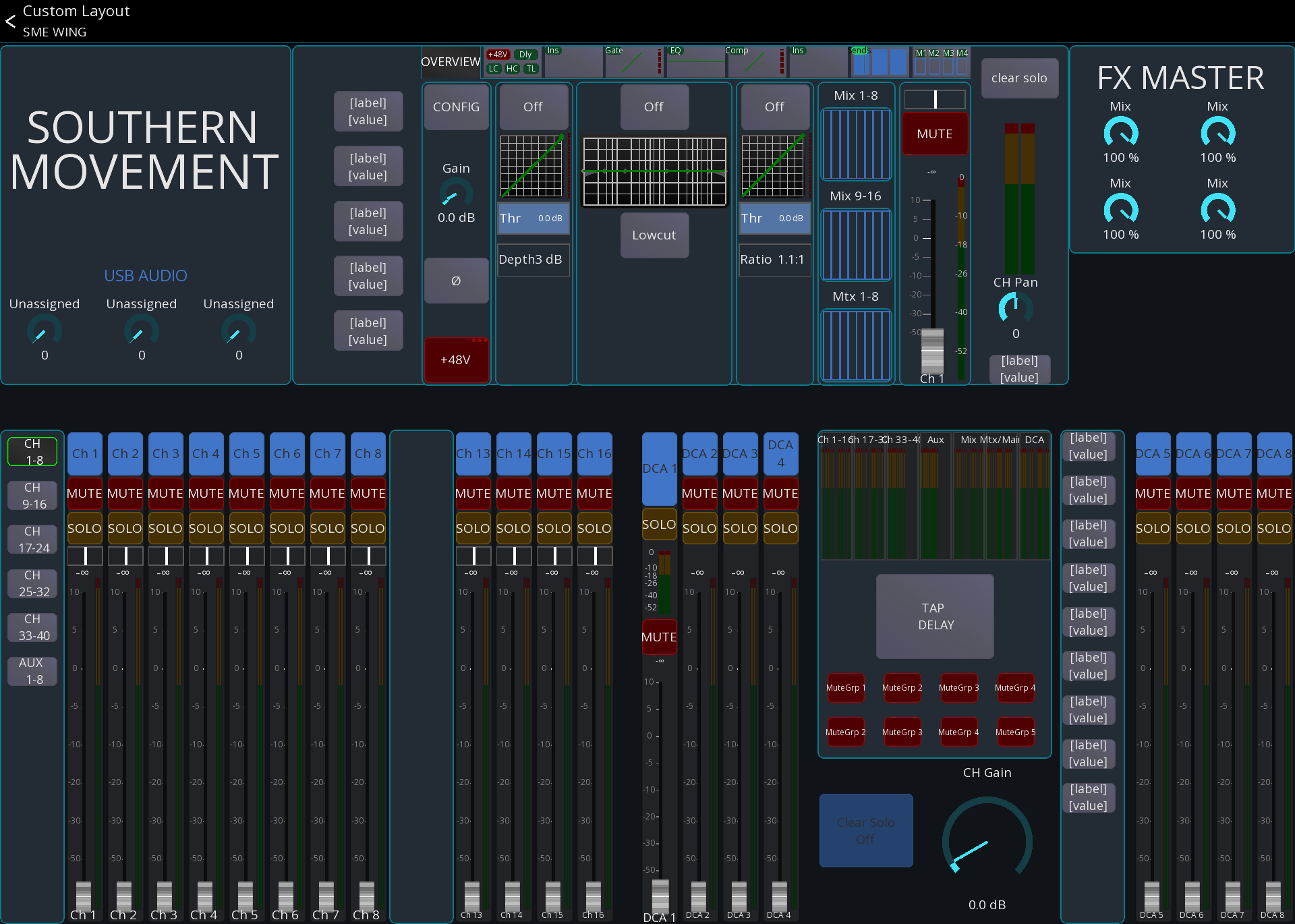Mute channel Ch 5
The image size is (1295, 924).
(x=246, y=493)
